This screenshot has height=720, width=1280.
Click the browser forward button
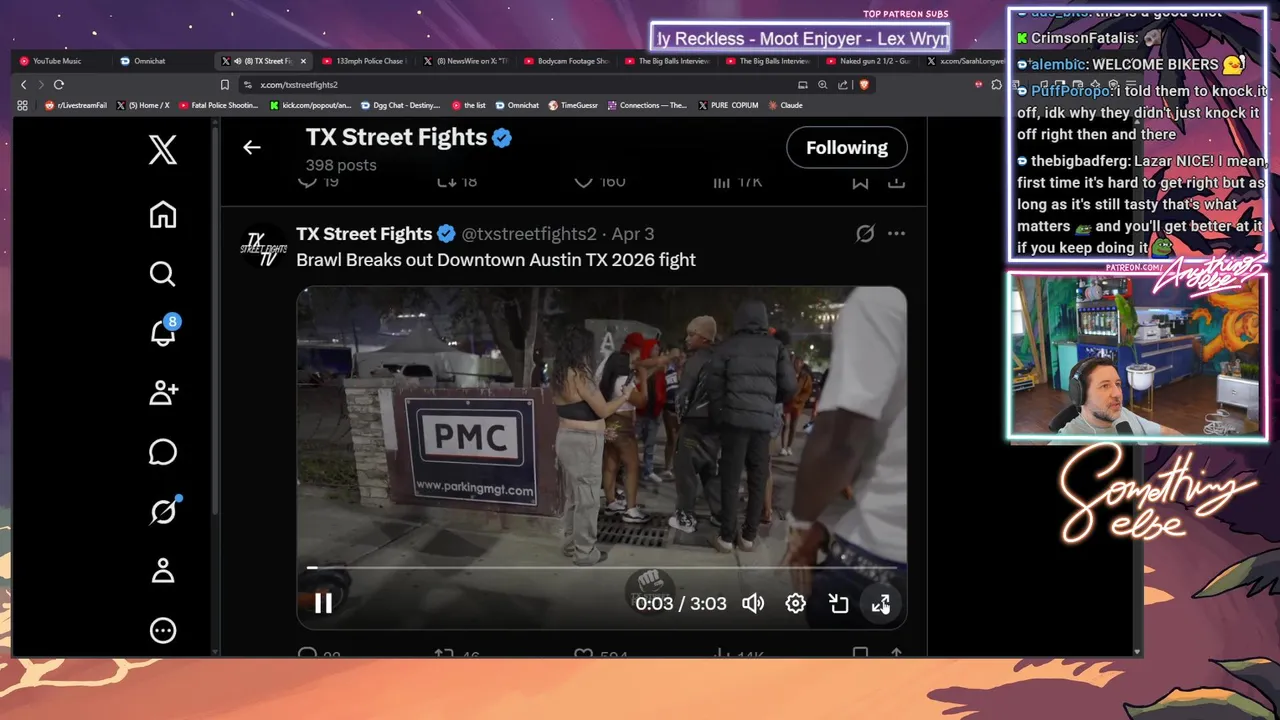41,85
